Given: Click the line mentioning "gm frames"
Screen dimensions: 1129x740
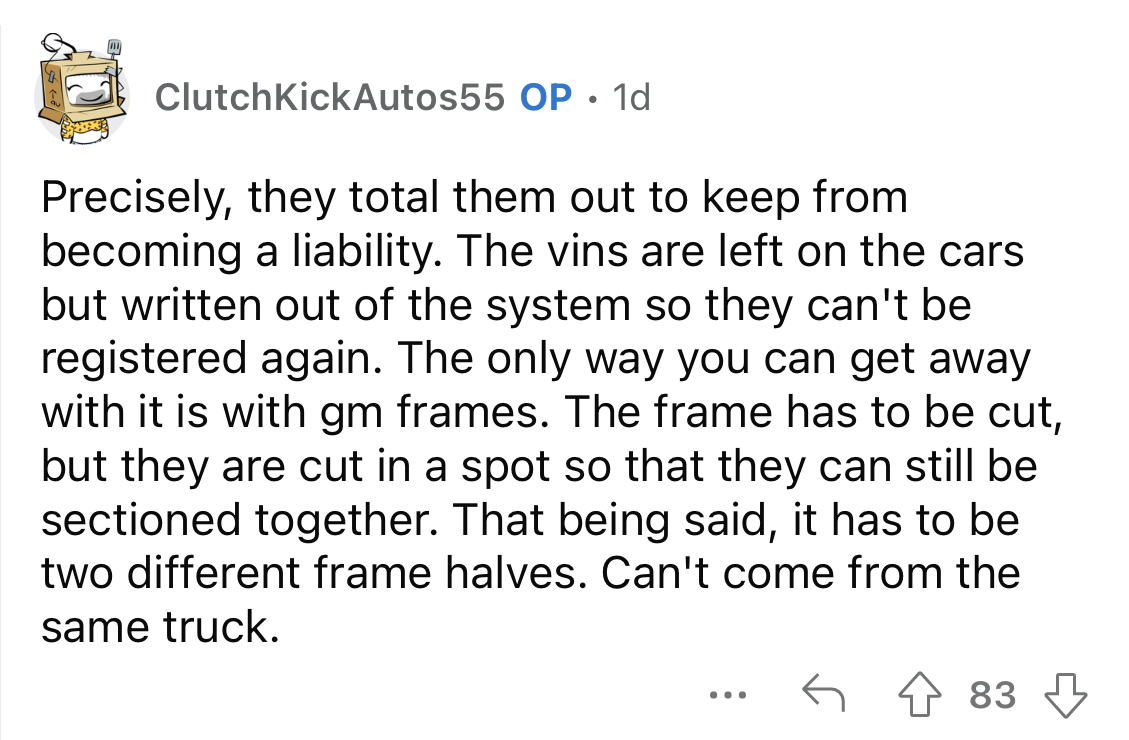Looking at the screenshot, I should [552, 412].
